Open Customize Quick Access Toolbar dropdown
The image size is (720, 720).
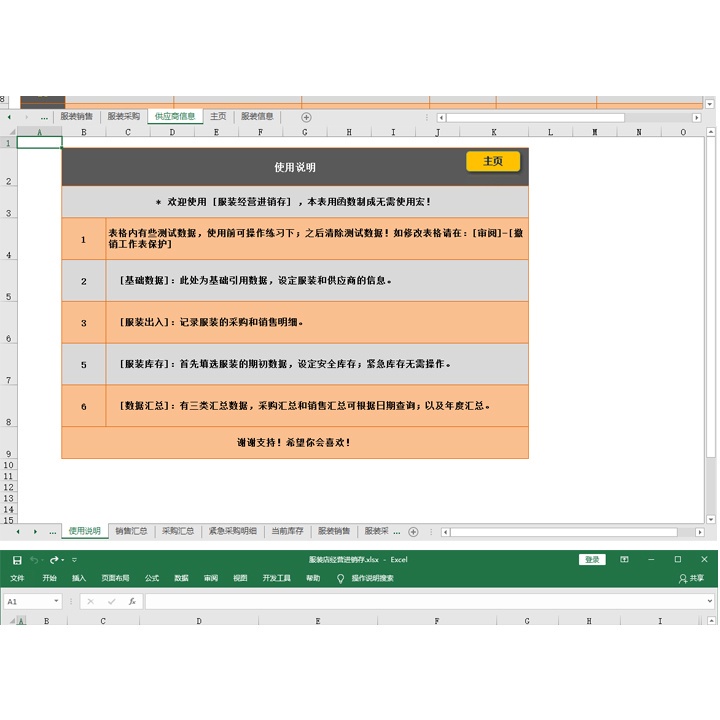click(74, 560)
